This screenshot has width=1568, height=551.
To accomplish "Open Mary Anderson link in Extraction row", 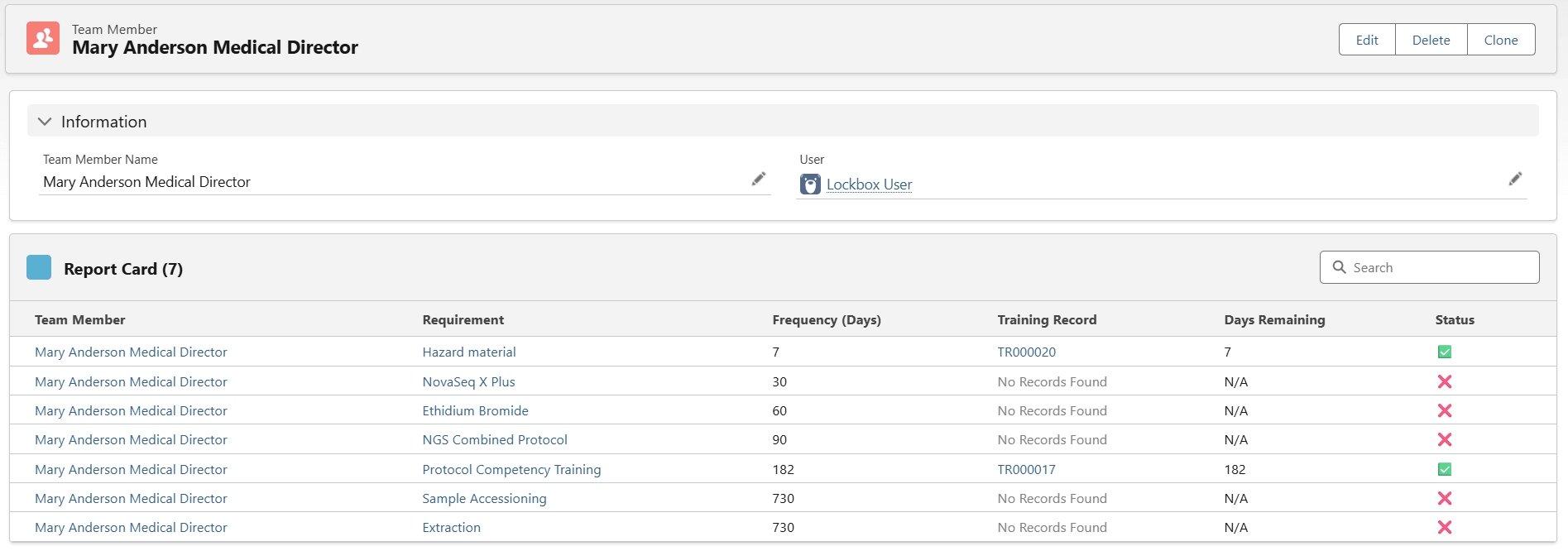I will point(131,527).
